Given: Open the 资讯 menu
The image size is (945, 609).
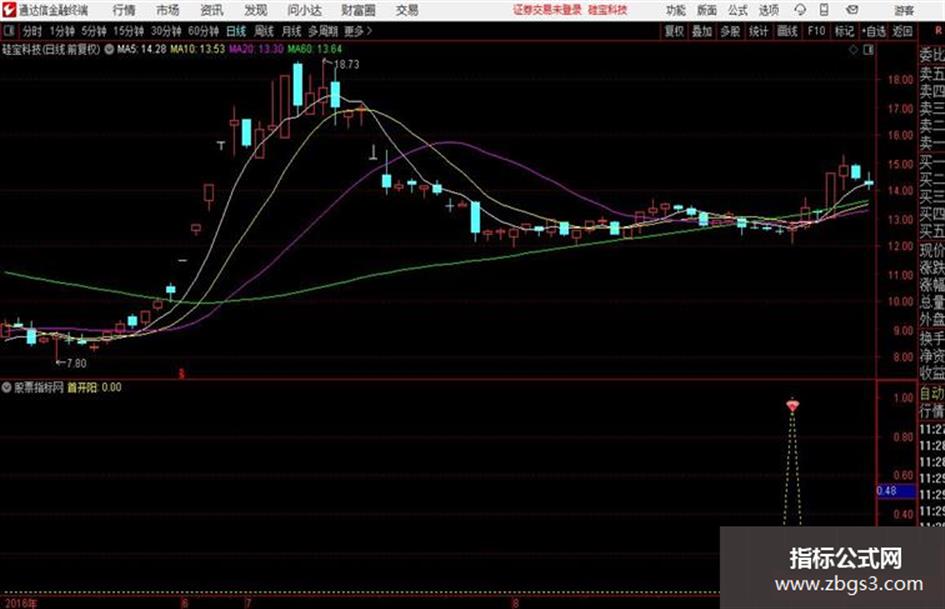Looking at the screenshot, I should (x=212, y=10).
